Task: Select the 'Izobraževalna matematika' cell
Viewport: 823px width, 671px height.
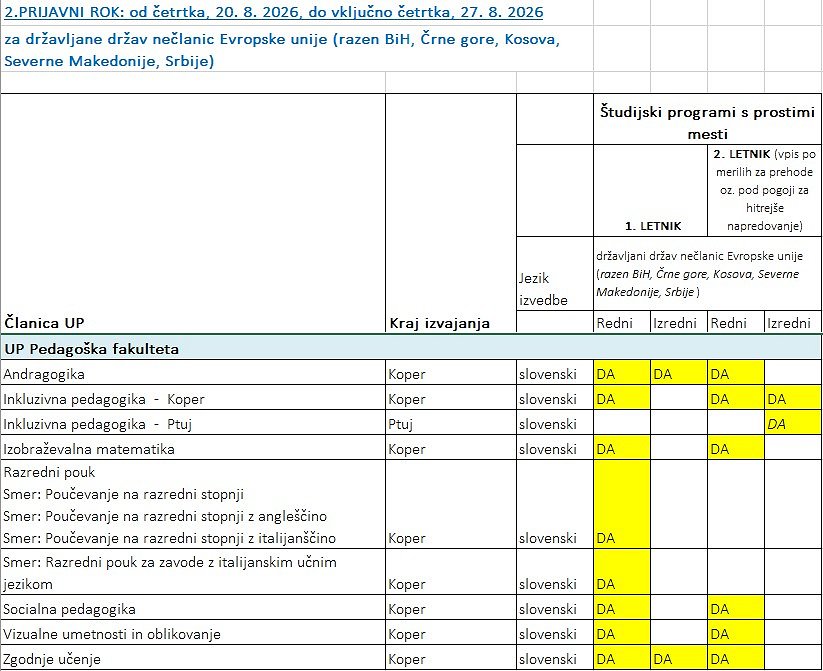Action: click(x=193, y=447)
